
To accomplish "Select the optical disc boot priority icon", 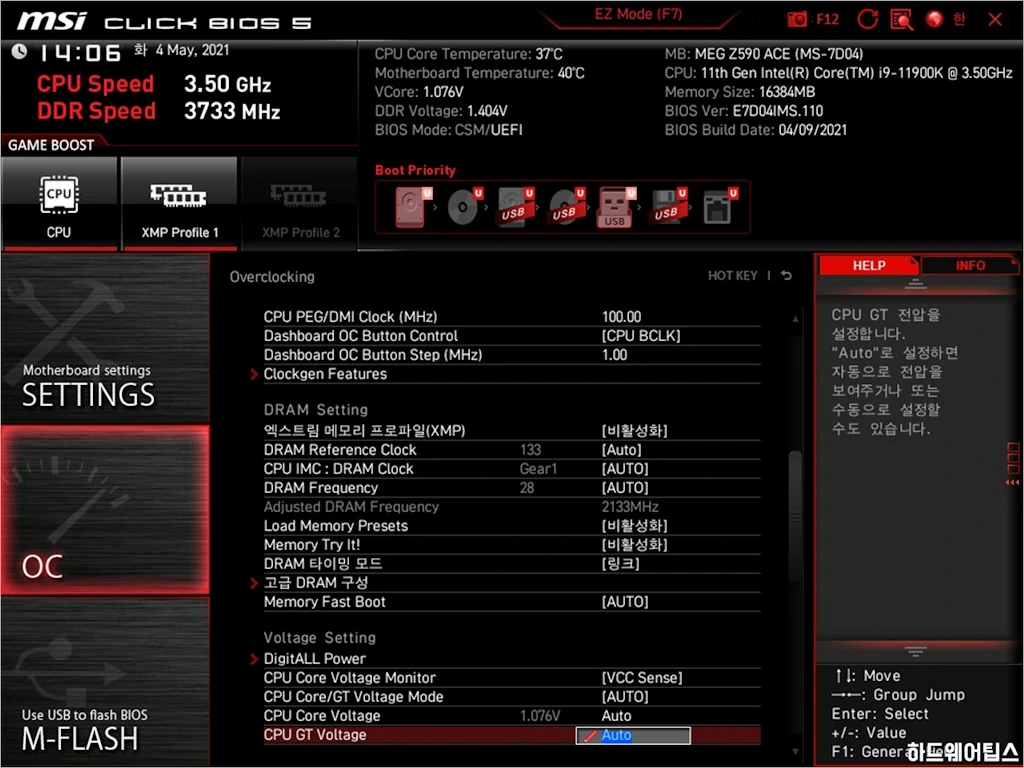I will [x=464, y=206].
